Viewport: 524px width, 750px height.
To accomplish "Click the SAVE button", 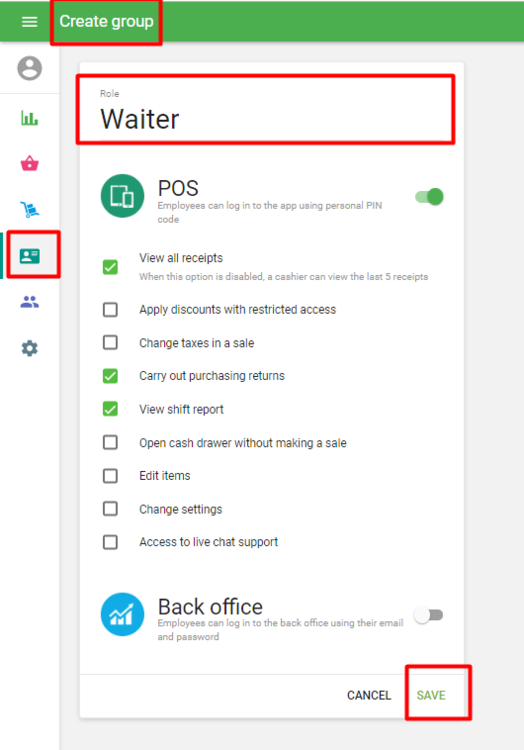I will [x=431, y=695].
